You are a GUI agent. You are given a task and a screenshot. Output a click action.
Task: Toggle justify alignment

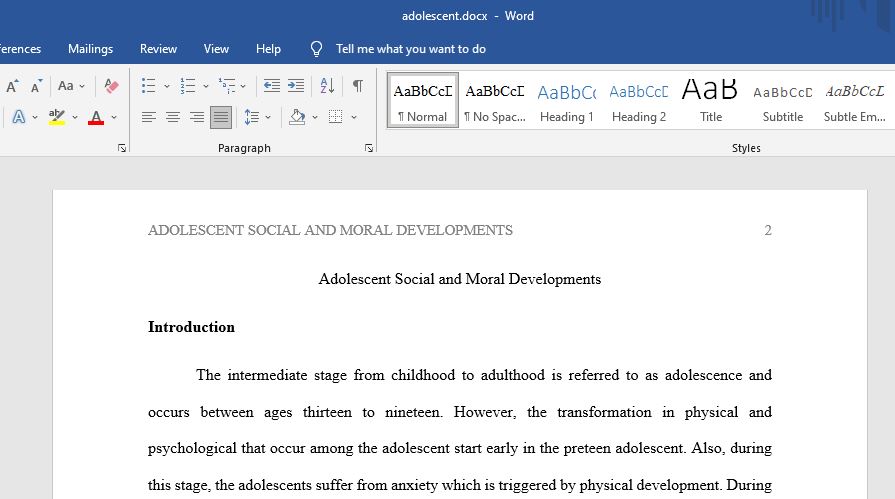pyautogui.click(x=221, y=118)
